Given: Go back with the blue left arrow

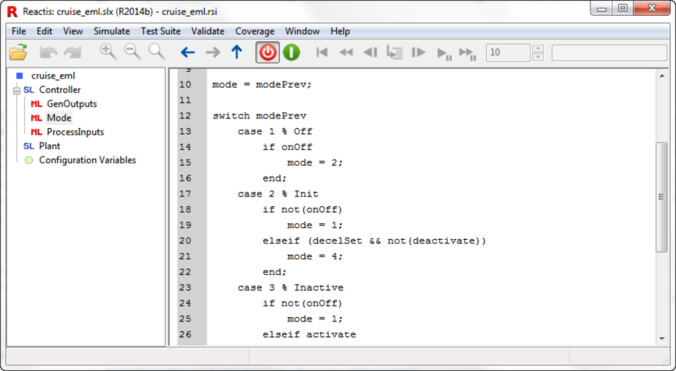Looking at the screenshot, I should coord(188,53).
